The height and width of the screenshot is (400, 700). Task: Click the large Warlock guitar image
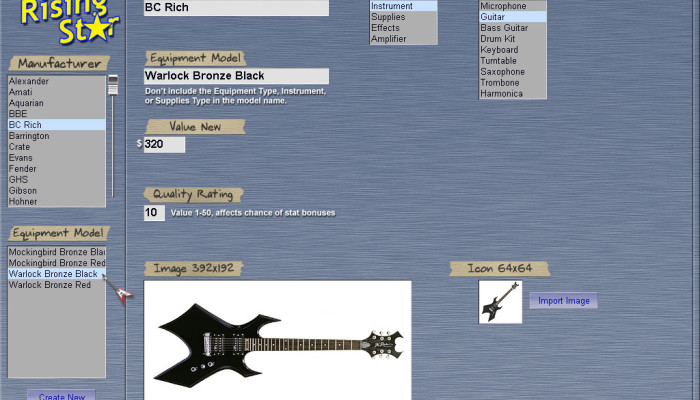pos(277,340)
